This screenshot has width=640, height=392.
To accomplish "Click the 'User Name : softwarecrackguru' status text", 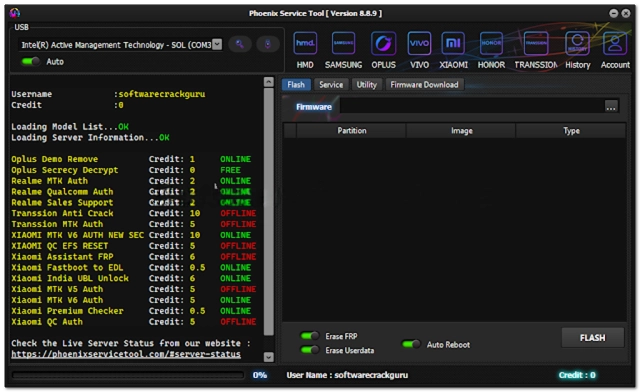I will tap(347, 375).
